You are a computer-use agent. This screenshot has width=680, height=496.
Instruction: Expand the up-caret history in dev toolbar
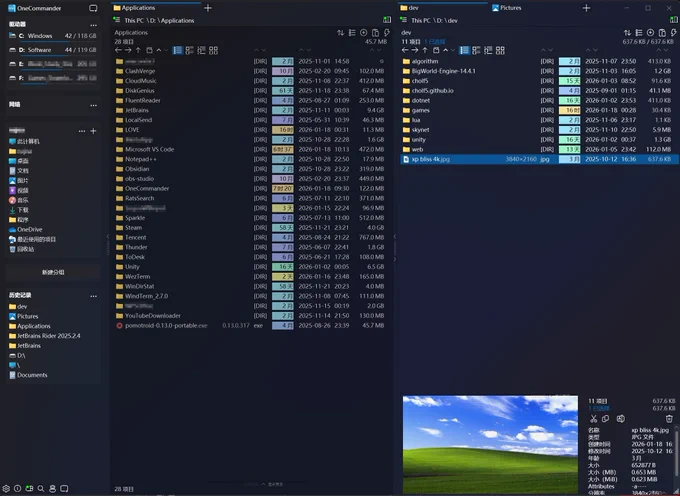tap(445, 50)
